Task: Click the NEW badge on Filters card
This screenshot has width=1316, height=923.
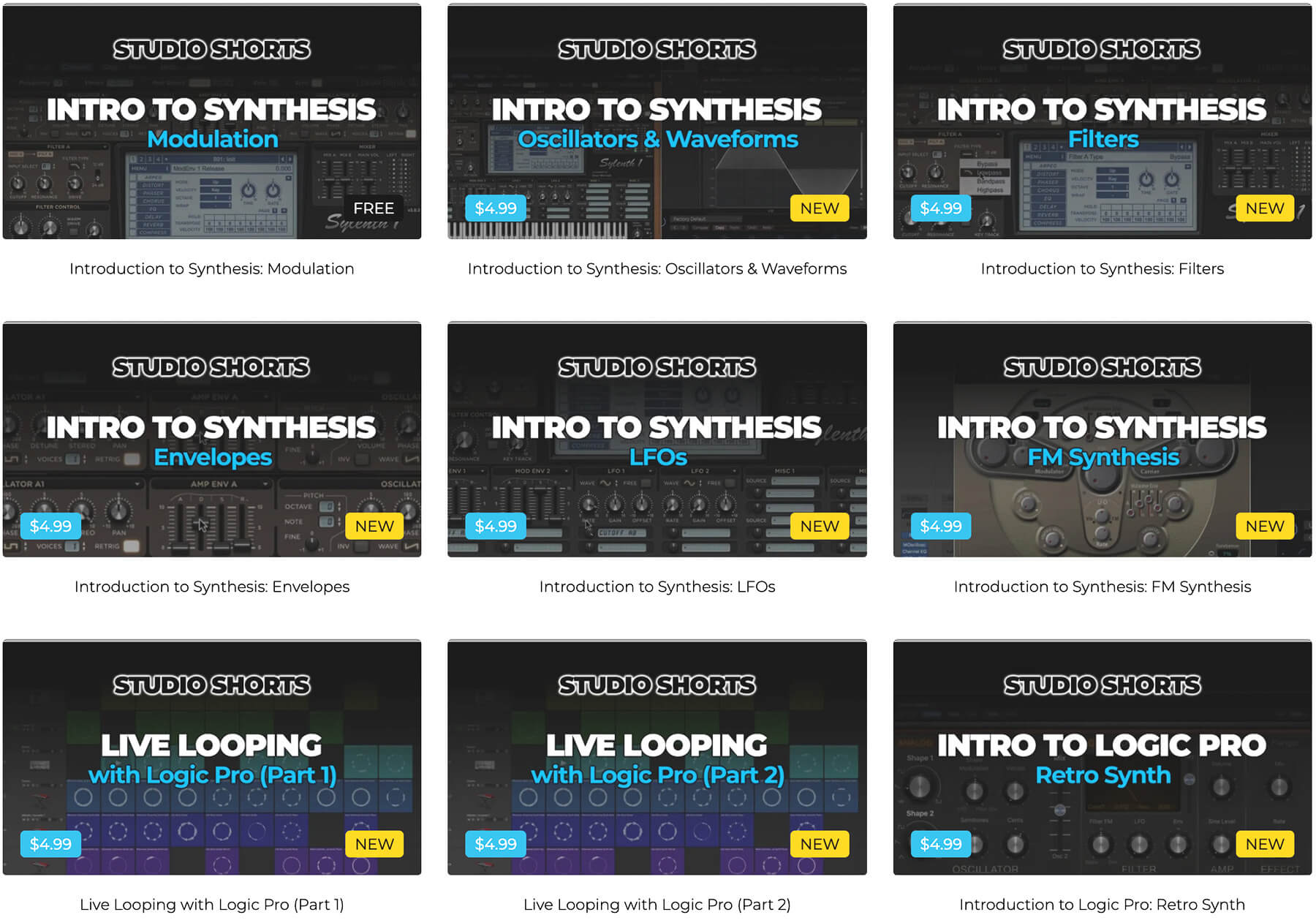Action: pos(1265,208)
